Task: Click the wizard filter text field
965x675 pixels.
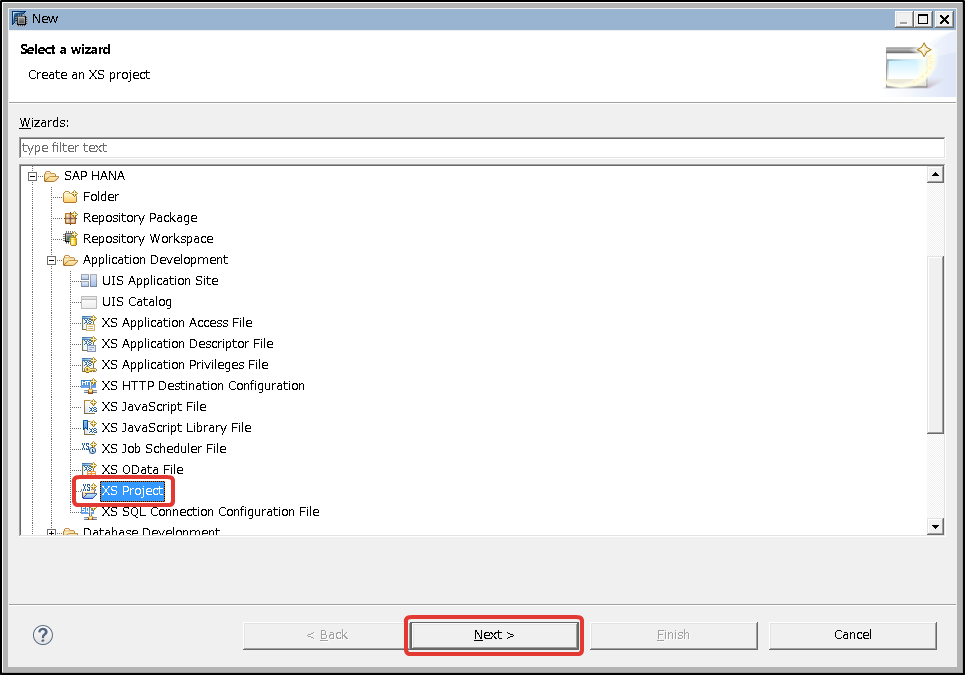Action: [x=482, y=148]
